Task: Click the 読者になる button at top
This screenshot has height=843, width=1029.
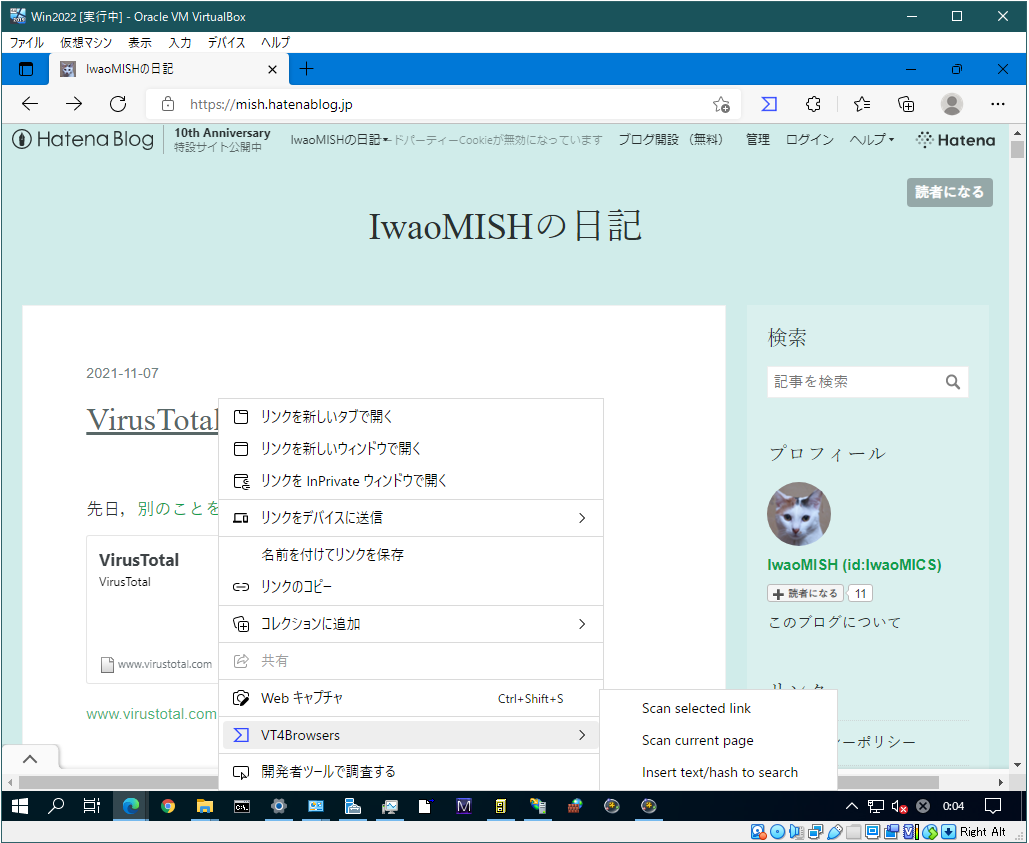Action: click(x=950, y=192)
